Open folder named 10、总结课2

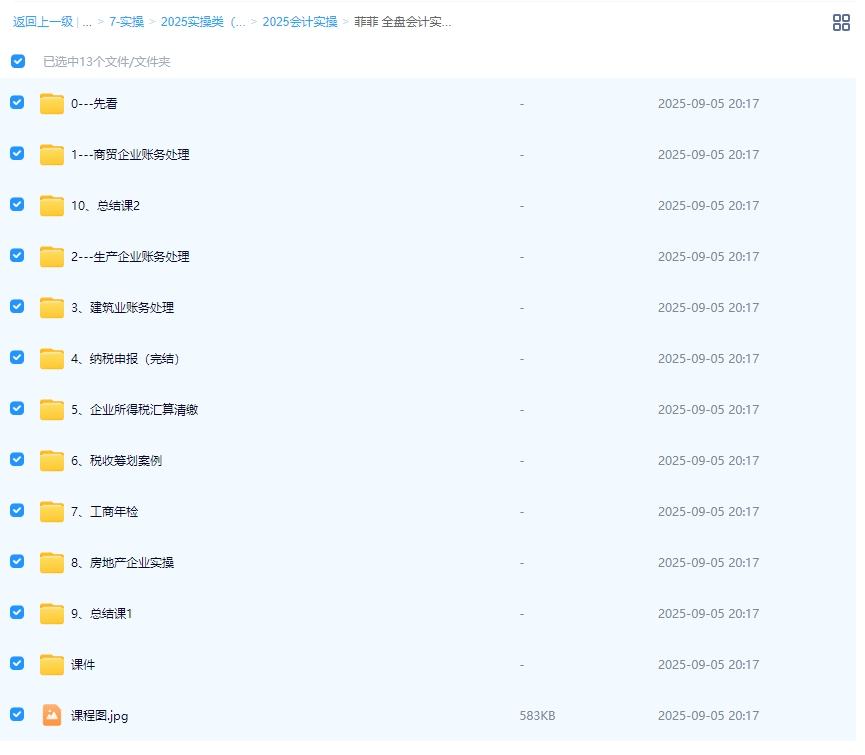click(x=105, y=206)
